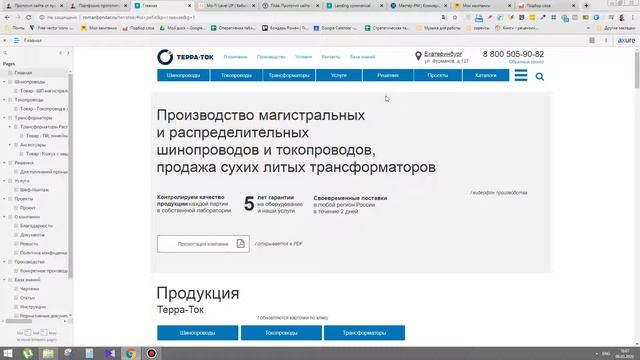Collapse the Трансформаторы node in the Pages tree
Image resolution: width=640 pixels, height=360 pixels.
pyautogui.click(x=4, y=118)
